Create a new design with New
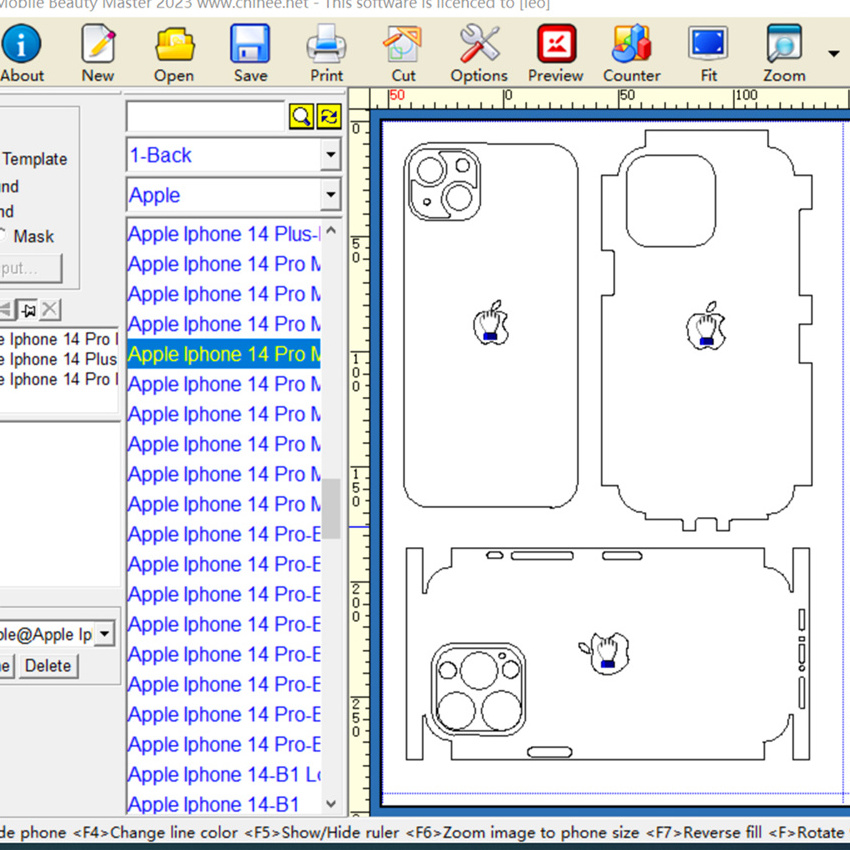This screenshot has width=850, height=850. (x=97, y=54)
